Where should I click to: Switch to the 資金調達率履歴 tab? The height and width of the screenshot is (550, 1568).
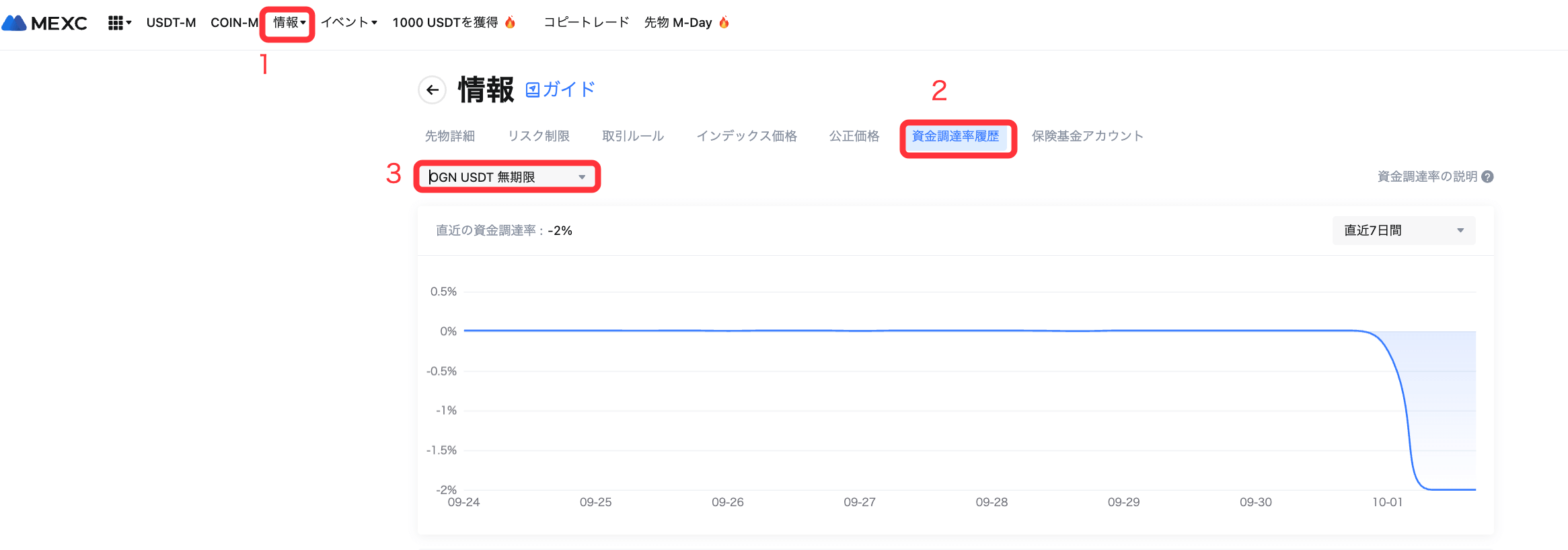point(955,136)
